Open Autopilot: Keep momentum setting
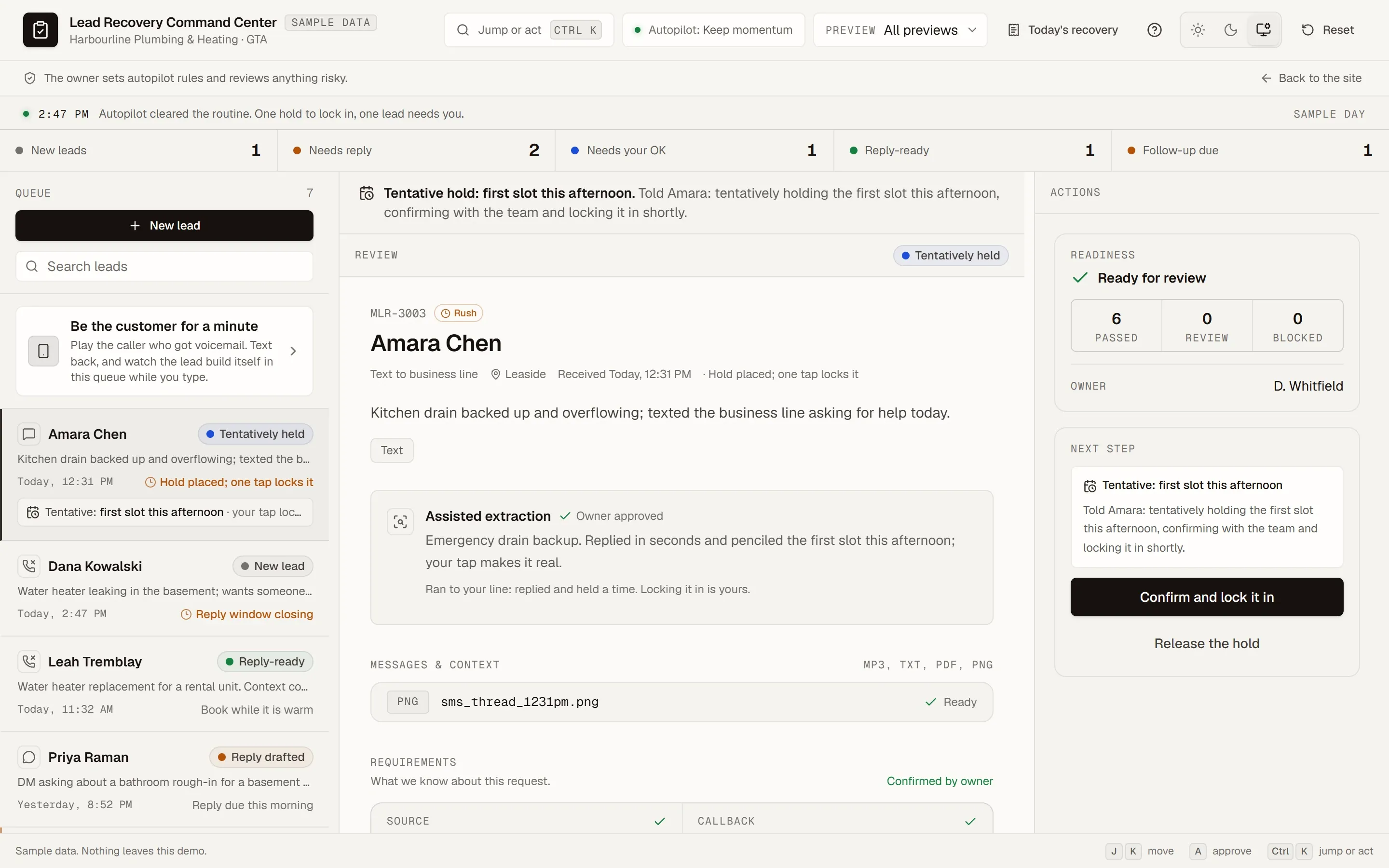The width and height of the screenshot is (1389, 868). pos(713,30)
